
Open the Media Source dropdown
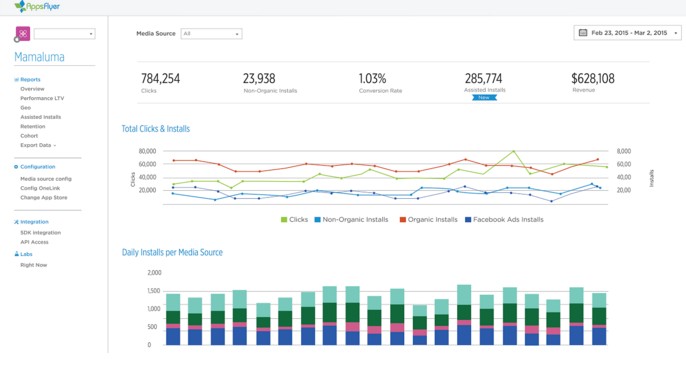pos(211,34)
